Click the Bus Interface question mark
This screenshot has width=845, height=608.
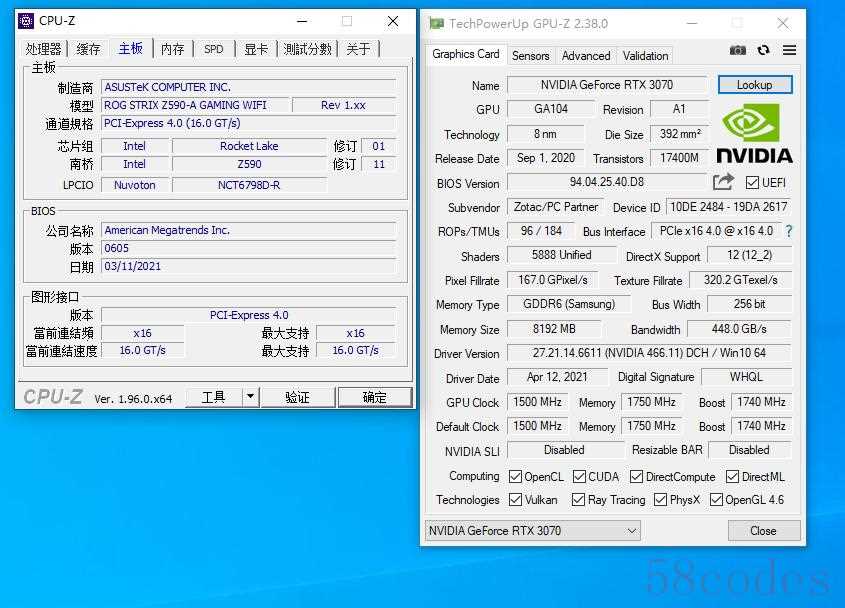tap(789, 231)
